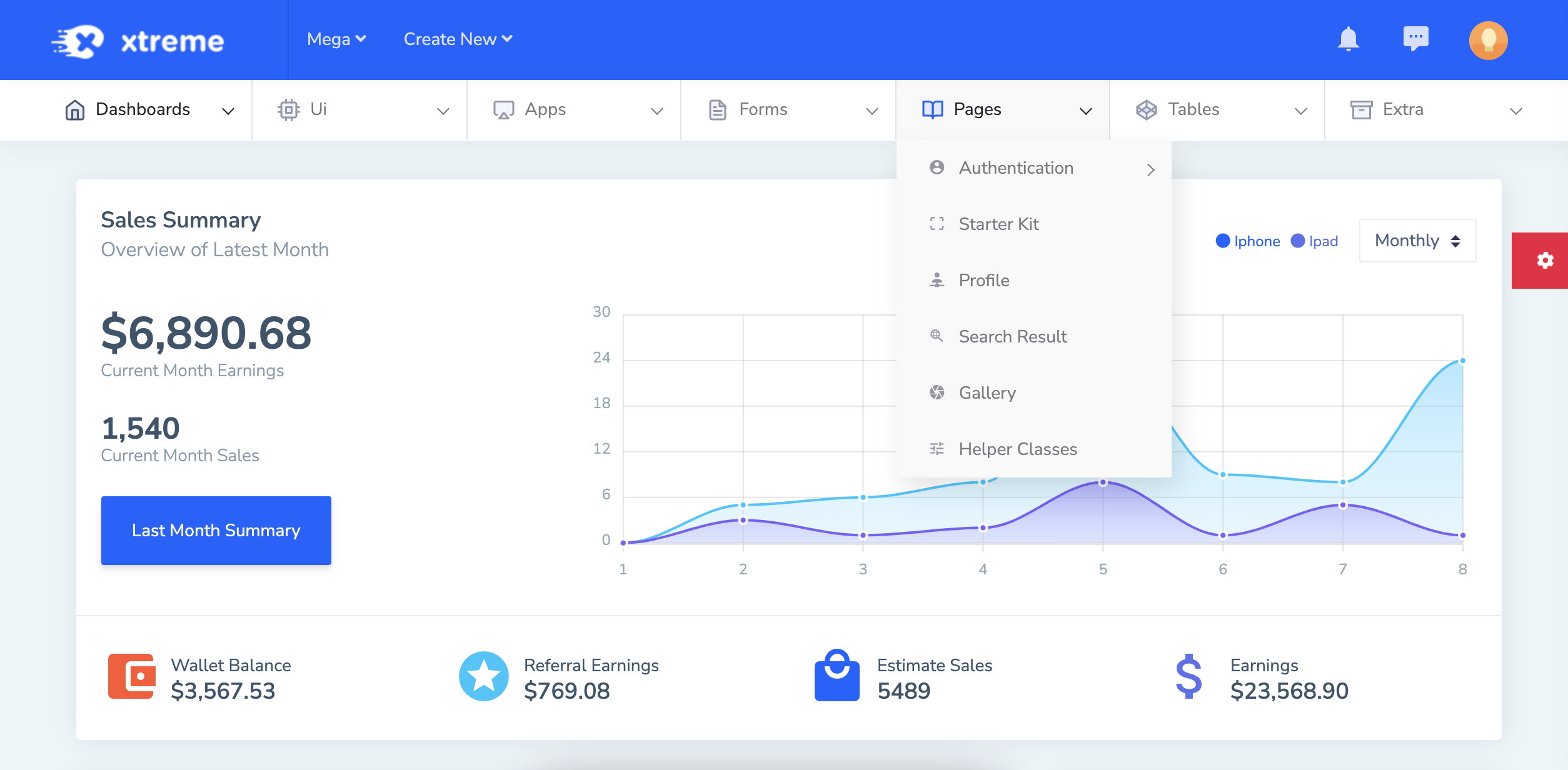Click the Iphone data point at 8
The image size is (1568, 770).
click(x=1462, y=361)
